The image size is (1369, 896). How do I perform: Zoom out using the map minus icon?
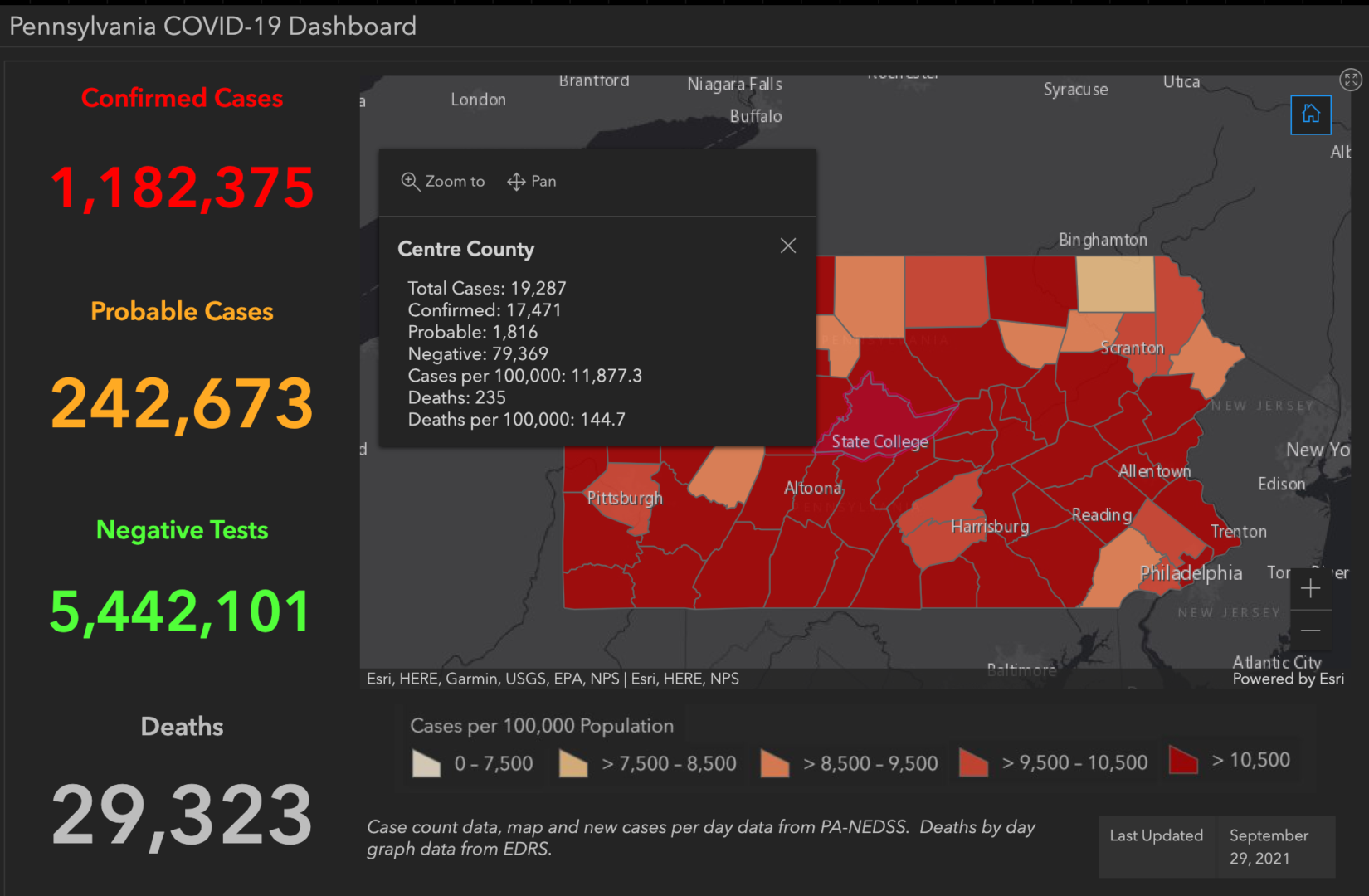point(1310,631)
